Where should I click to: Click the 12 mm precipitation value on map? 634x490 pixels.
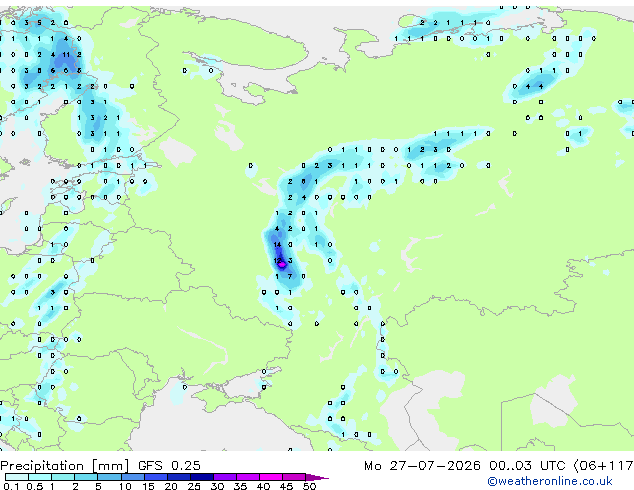[x=277, y=260]
